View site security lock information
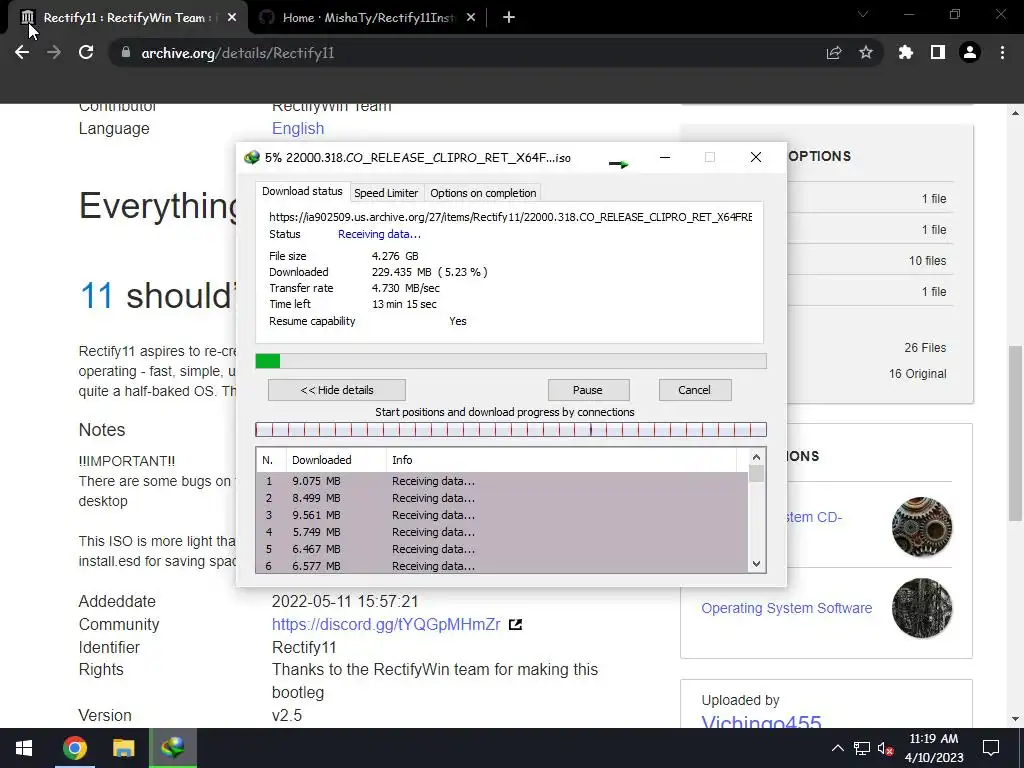The image size is (1024, 768). (x=126, y=53)
